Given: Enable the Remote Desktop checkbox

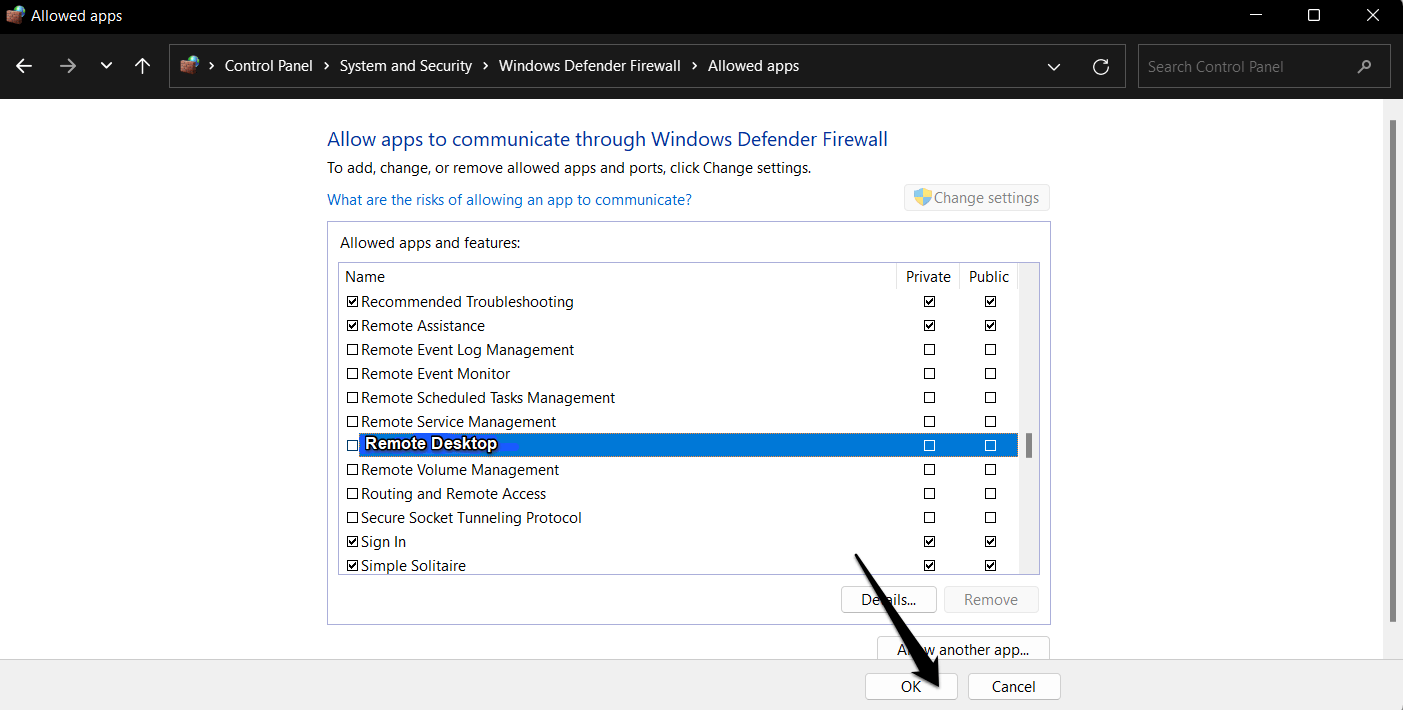Looking at the screenshot, I should tap(352, 445).
